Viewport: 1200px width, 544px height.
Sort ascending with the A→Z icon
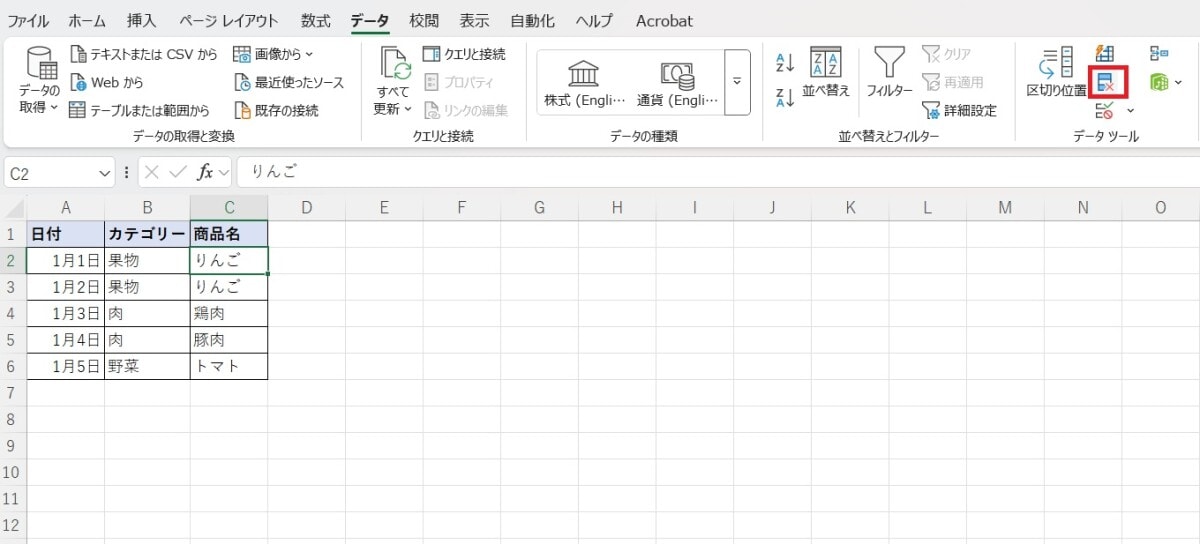pyautogui.click(x=785, y=63)
